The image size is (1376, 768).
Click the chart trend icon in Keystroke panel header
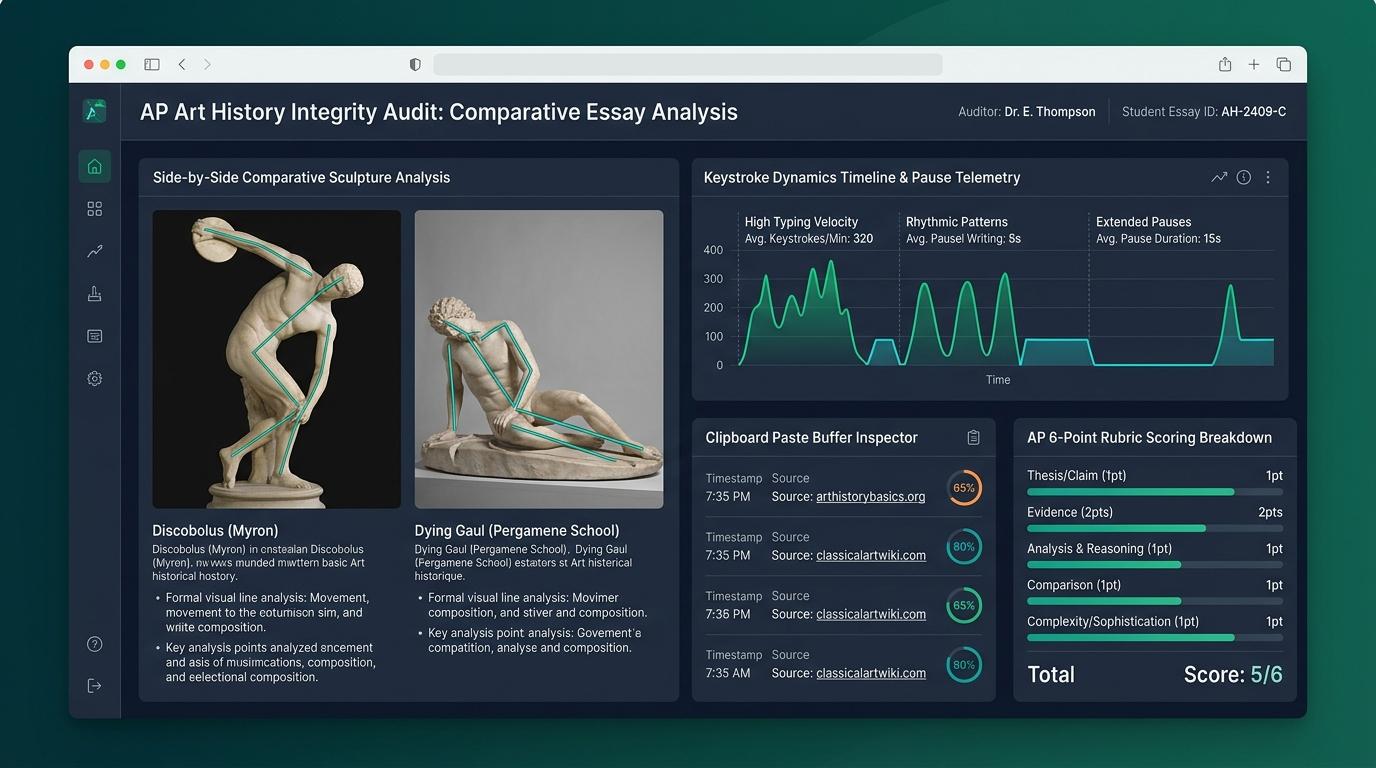tap(1219, 177)
